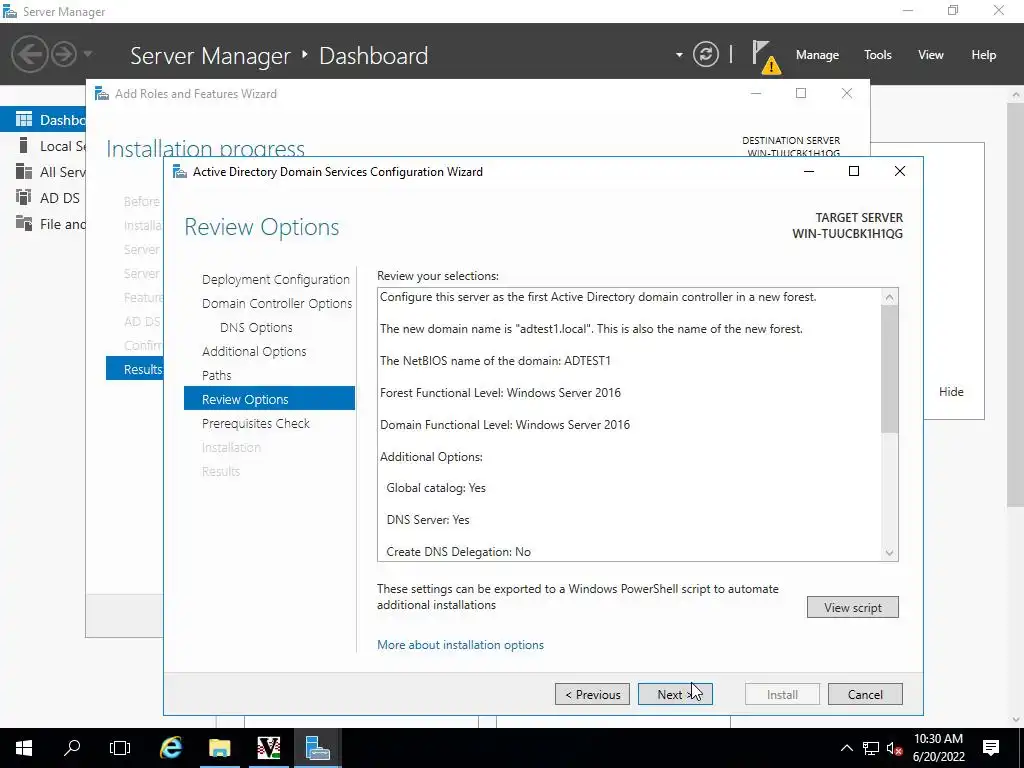
Task: Open the Manage menu
Action: 817,55
